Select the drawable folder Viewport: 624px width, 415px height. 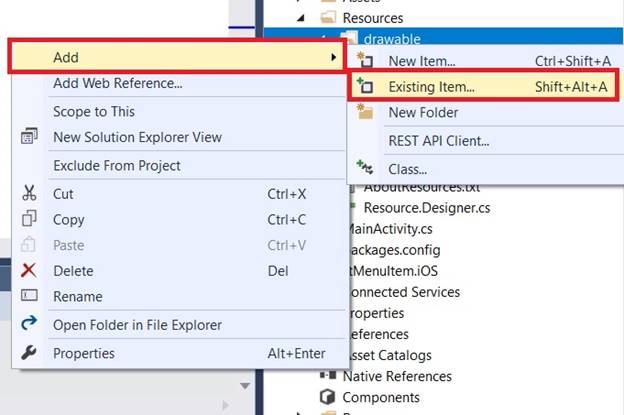[x=392, y=39]
